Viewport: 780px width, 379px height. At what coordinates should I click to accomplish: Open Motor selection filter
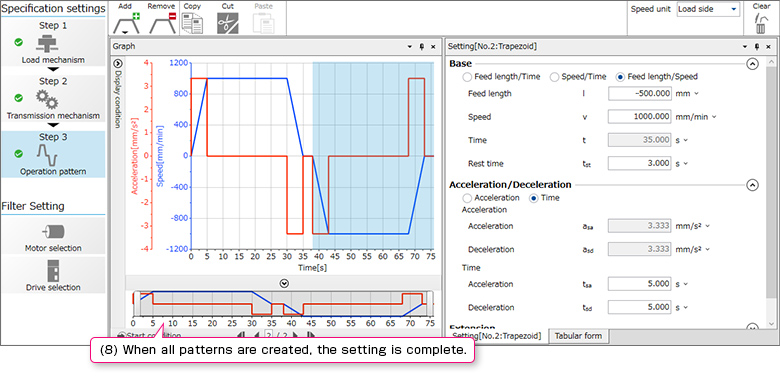(53, 236)
